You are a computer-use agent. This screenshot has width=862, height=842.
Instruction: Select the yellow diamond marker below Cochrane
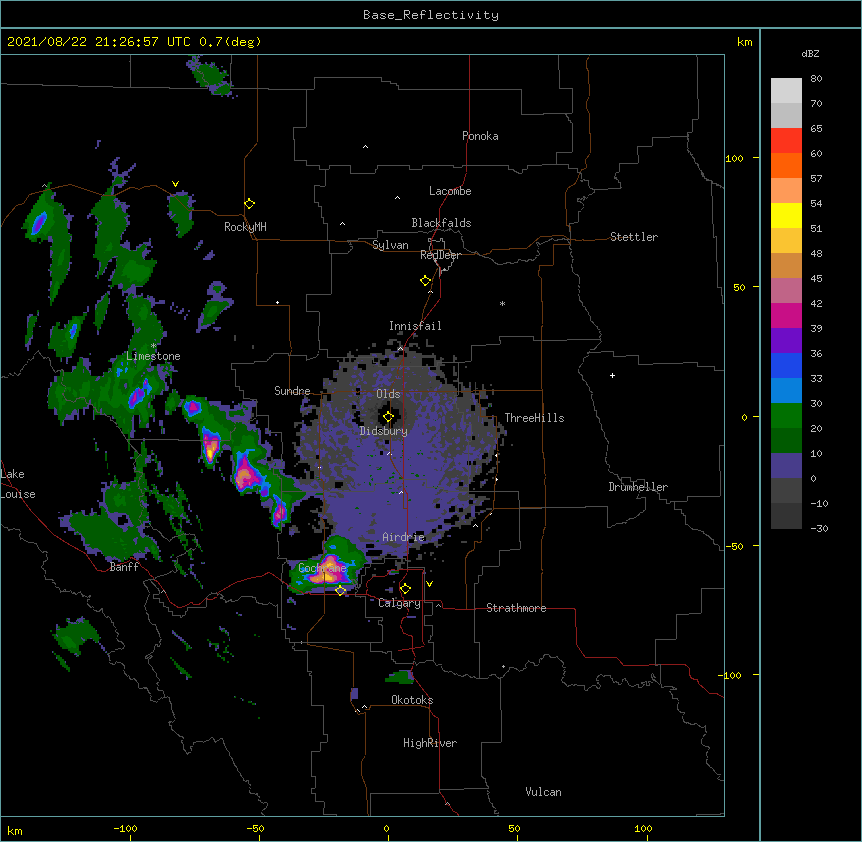click(x=340, y=591)
